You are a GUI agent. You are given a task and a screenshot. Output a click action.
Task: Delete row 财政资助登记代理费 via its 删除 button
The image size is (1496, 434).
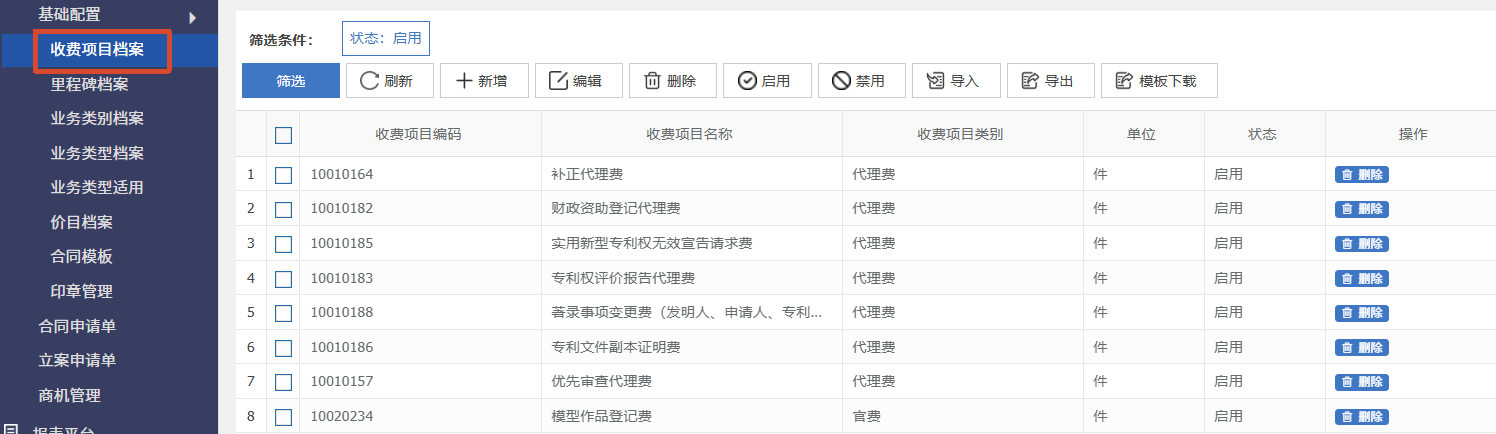[1361, 208]
